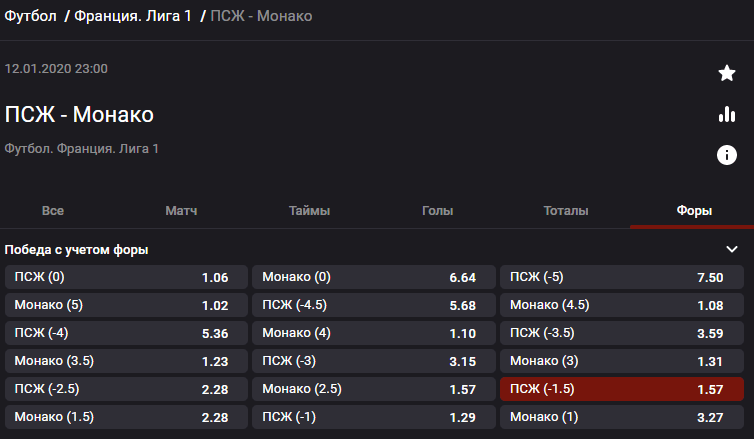Select the Форы tab
The height and width of the screenshot is (439, 754).
[x=694, y=211]
